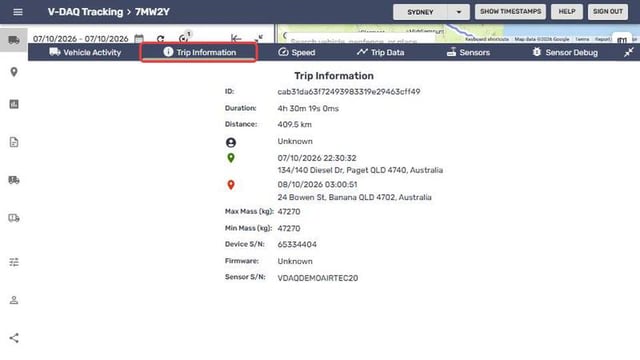Open the Trip Data tab
Image resolution: width=640 pixels, height=360 pixels.
pyautogui.click(x=380, y=52)
